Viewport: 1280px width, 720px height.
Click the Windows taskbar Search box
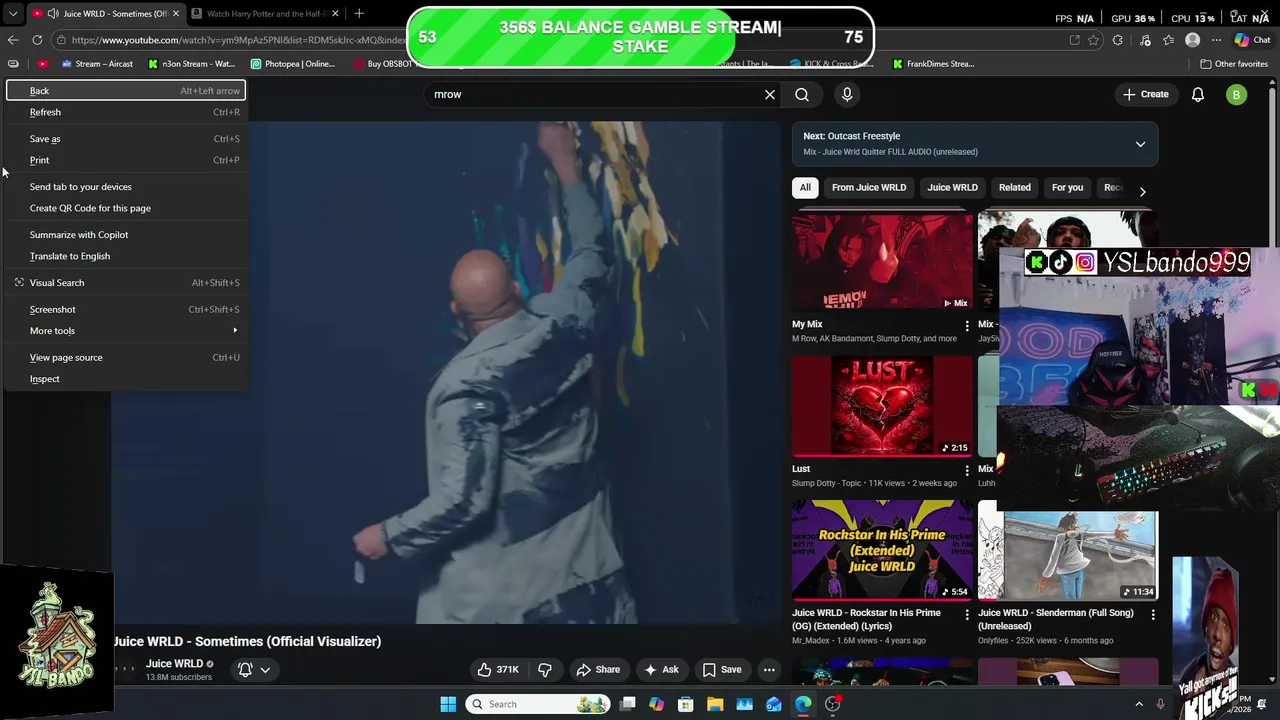539,704
